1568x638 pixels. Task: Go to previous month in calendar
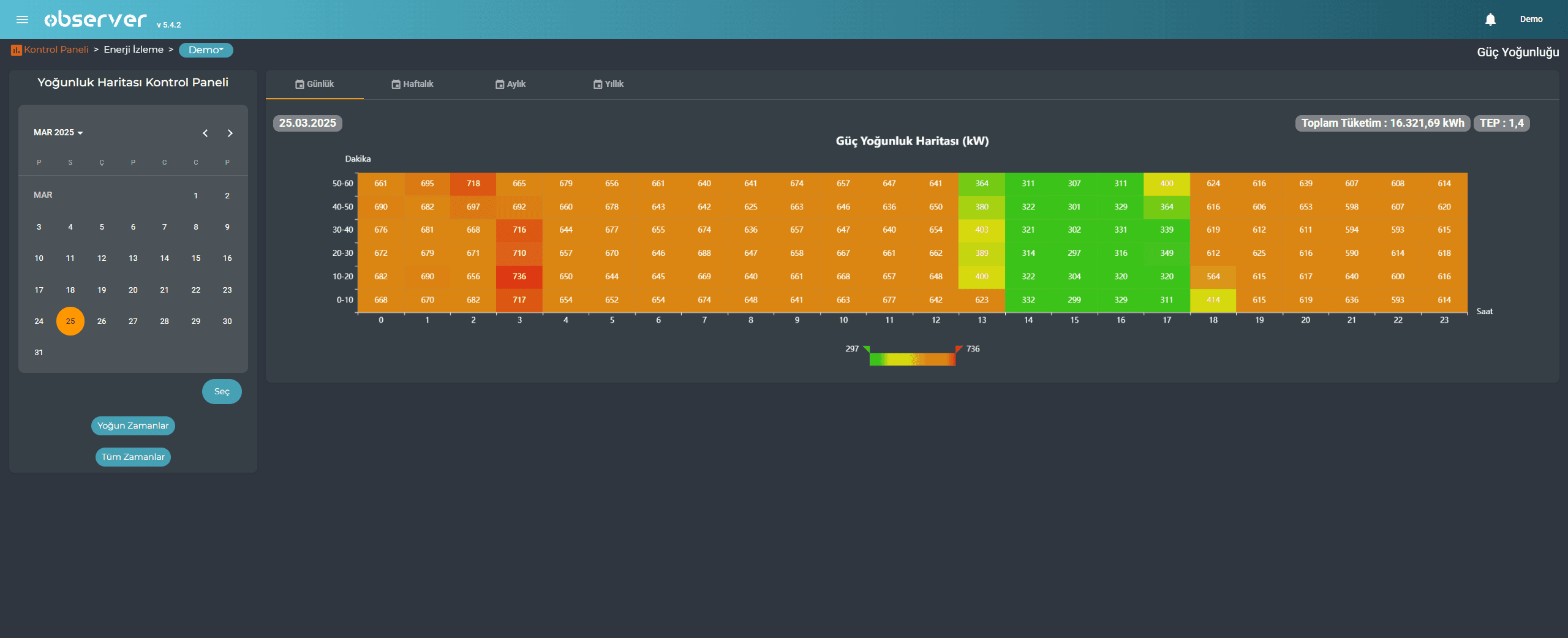coord(205,133)
